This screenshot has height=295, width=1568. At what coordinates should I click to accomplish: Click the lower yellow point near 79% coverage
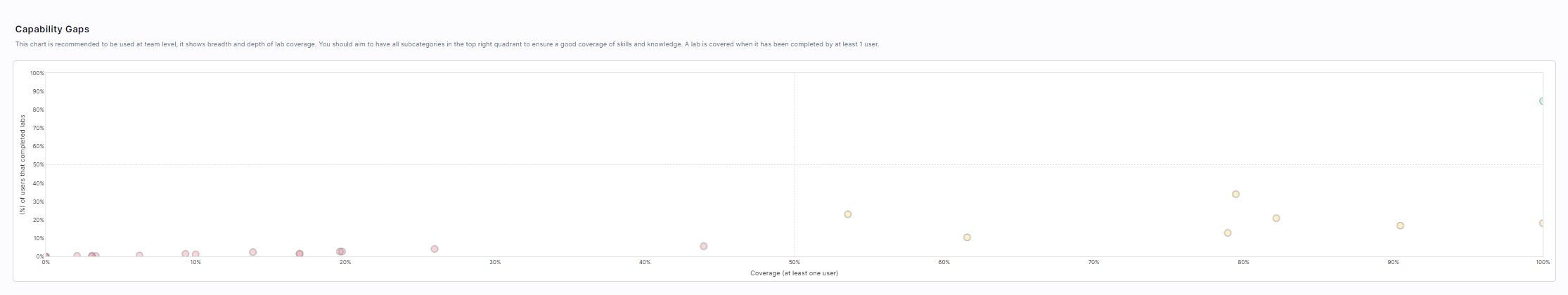[x=1228, y=233]
